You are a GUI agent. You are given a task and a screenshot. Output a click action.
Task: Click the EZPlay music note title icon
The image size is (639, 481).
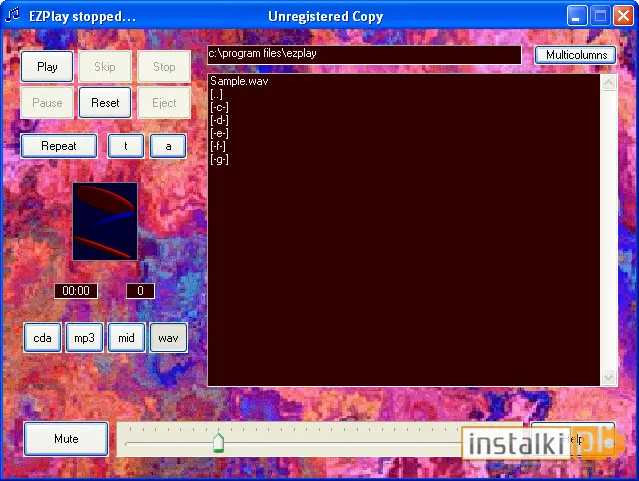point(12,15)
